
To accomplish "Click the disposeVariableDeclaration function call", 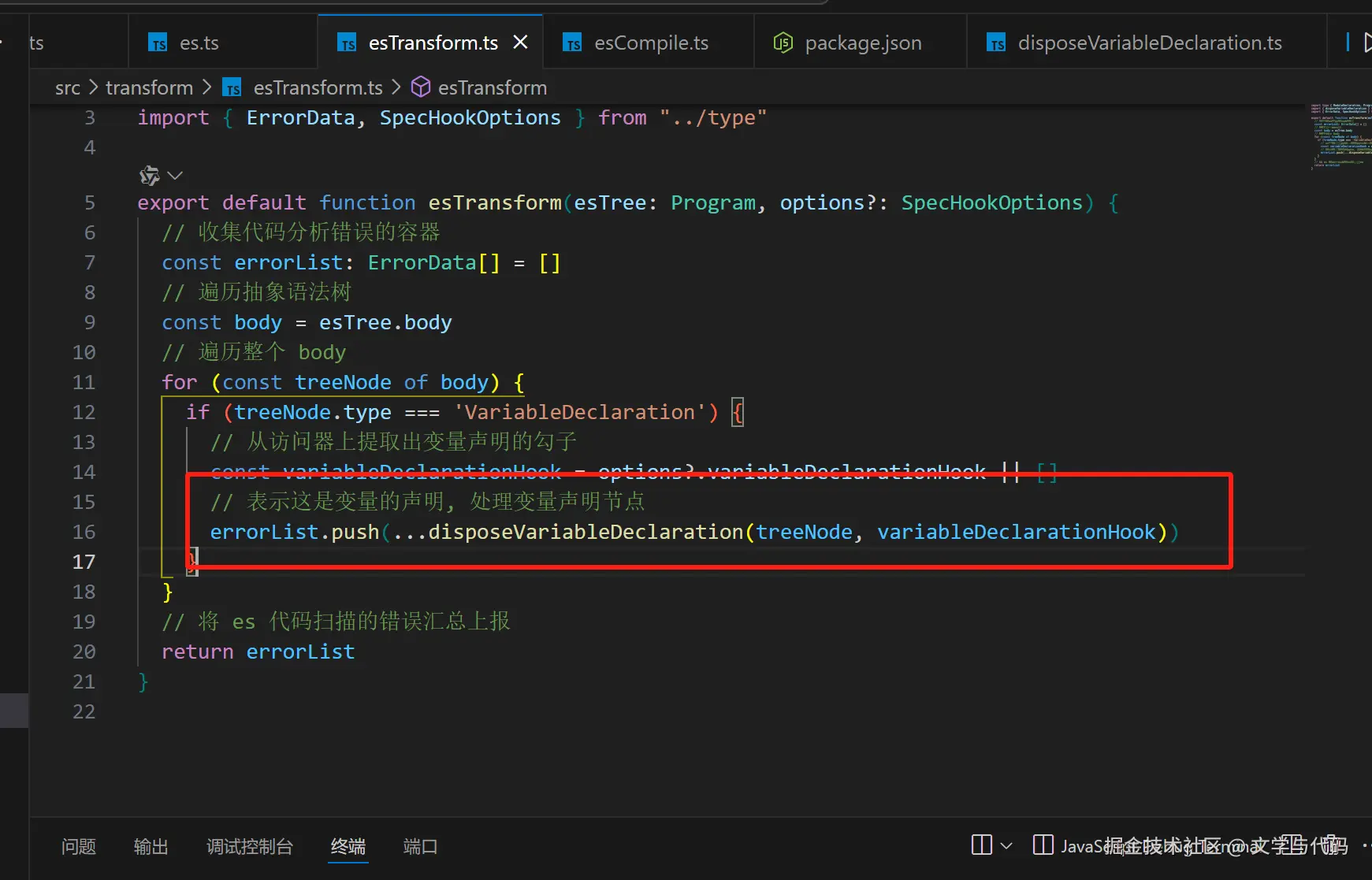I will coord(586,532).
